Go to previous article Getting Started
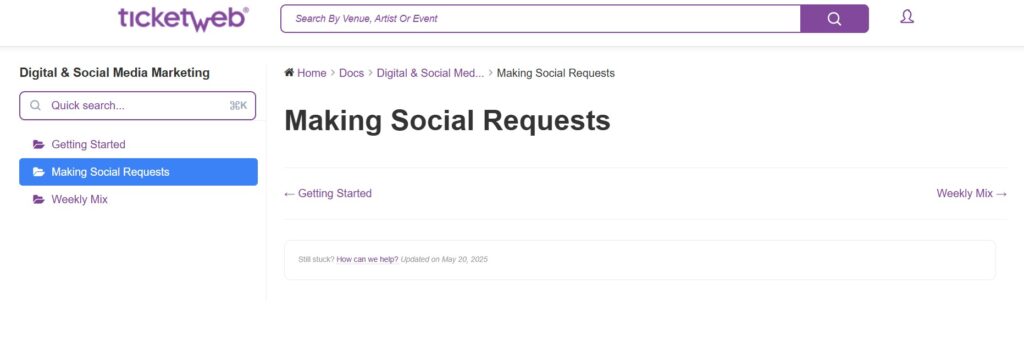 click(328, 193)
